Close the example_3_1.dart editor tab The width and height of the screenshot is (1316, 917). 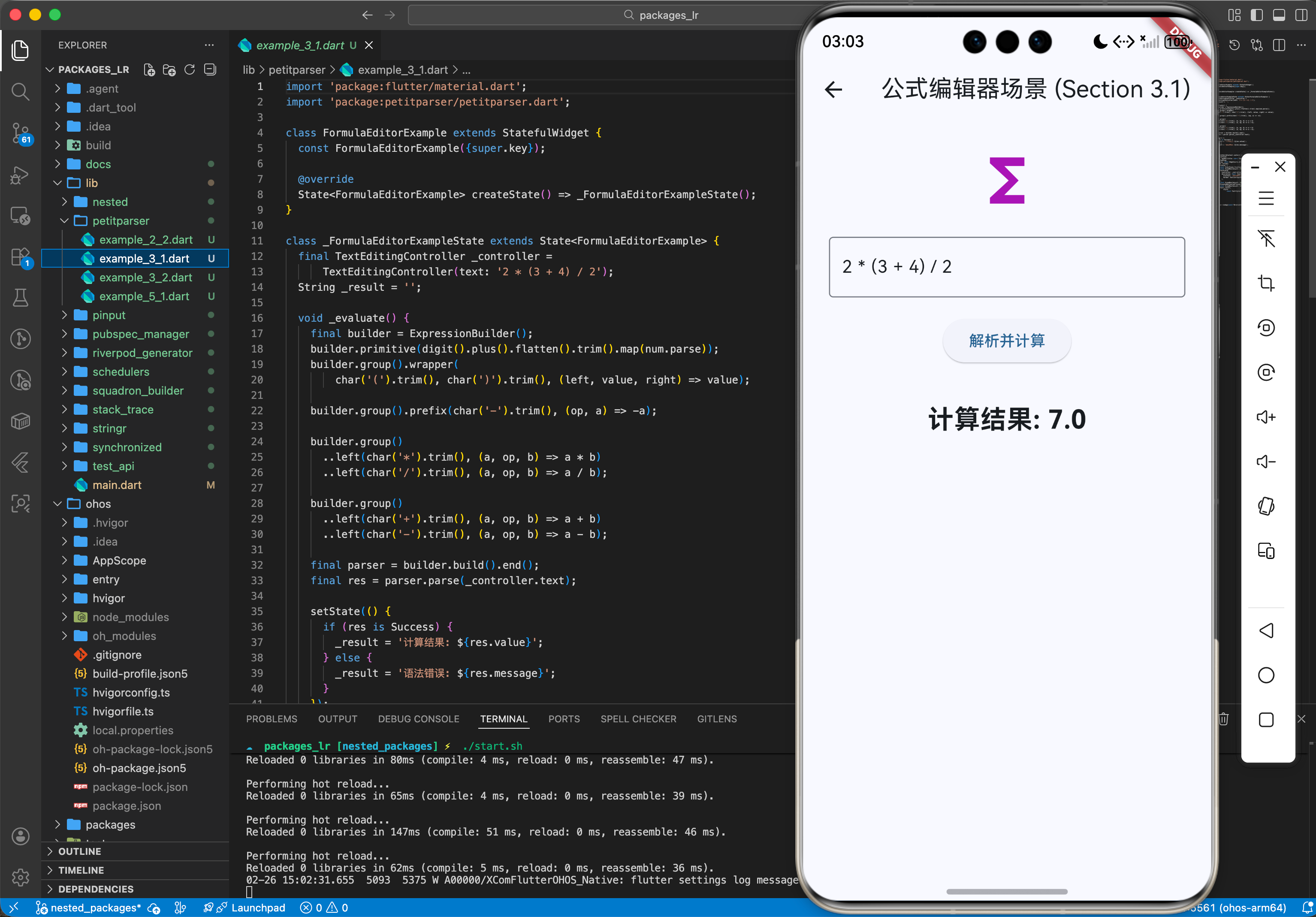point(369,45)
